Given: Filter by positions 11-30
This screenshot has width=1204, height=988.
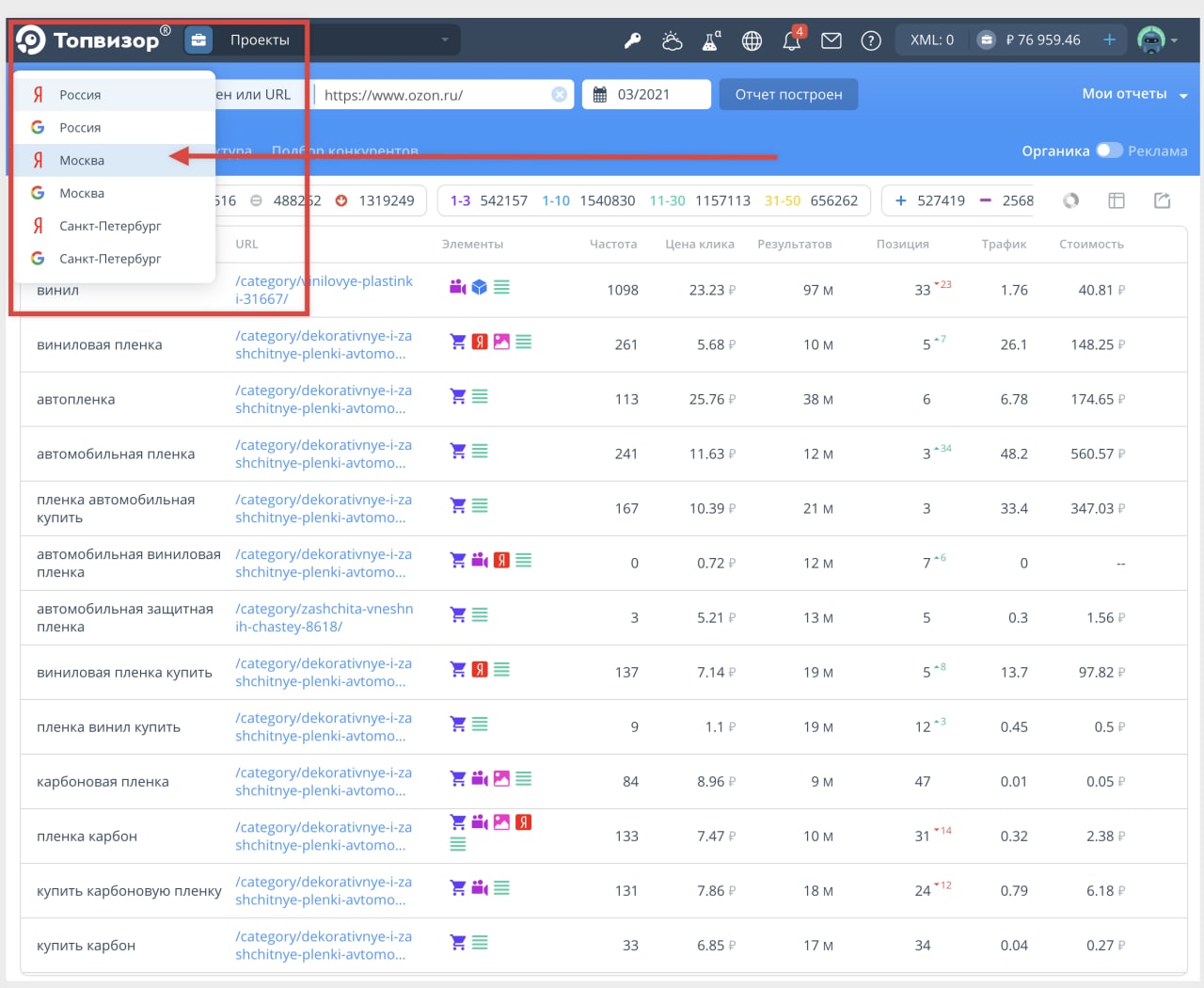Looking at the screenshot, I should pos(700,200).
